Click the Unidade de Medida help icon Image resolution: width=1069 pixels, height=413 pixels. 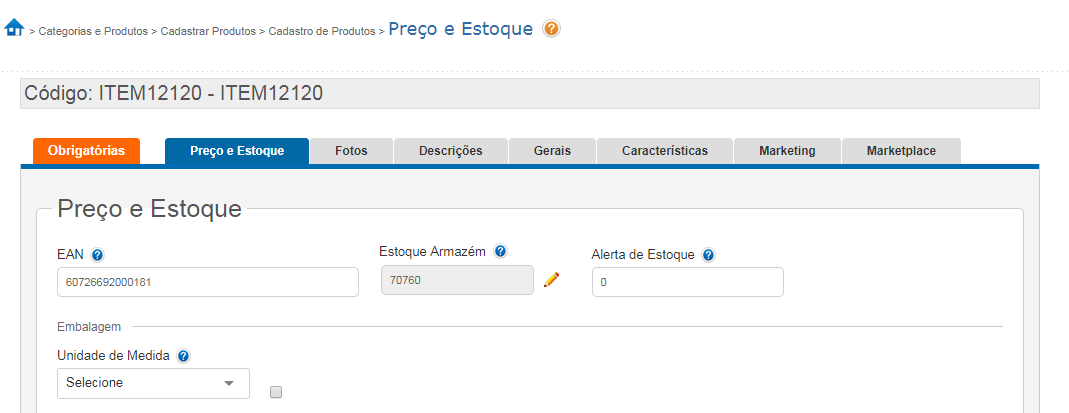coord(184,356)
